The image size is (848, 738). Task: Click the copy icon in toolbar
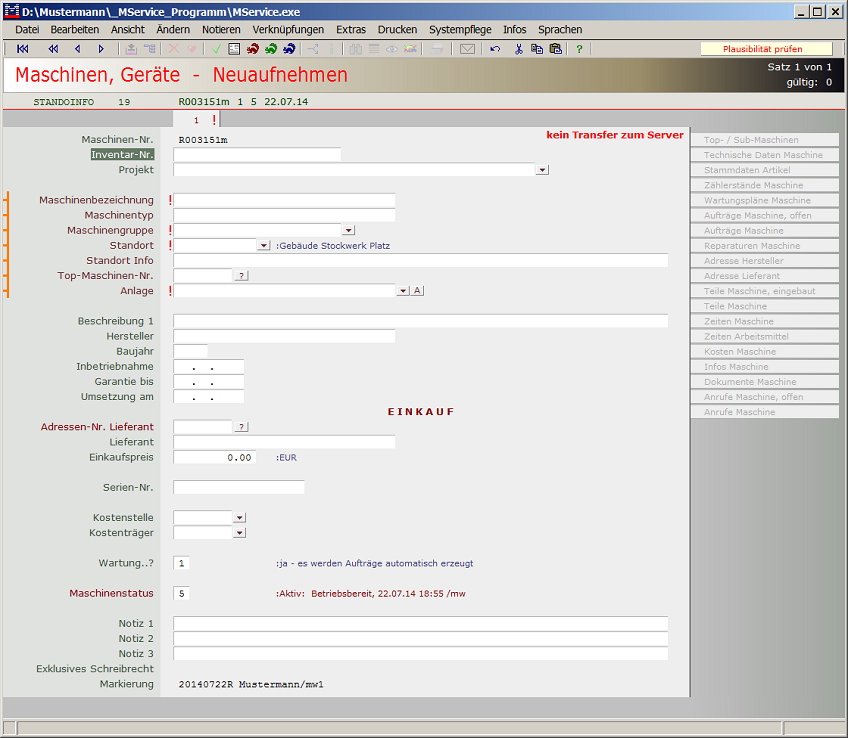coord(537,49)
